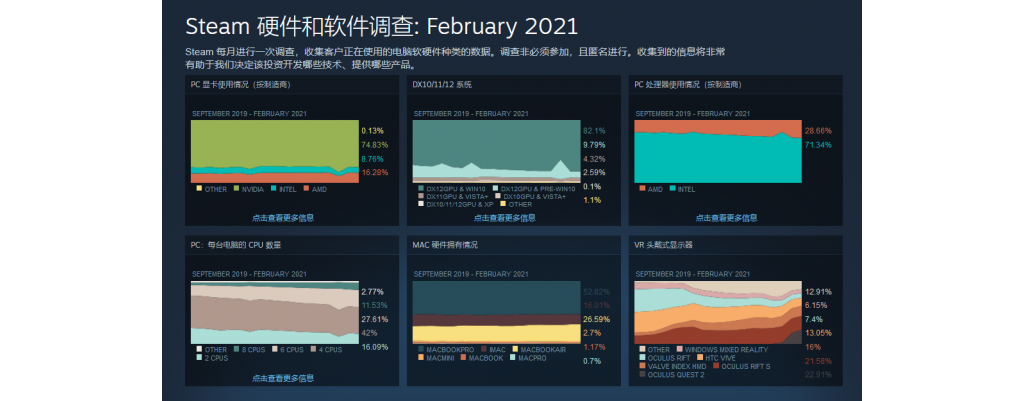Click AMD orange swatch in graphics card legend
This screenshot has width=1024, height=401.
(x=306, y=189)
